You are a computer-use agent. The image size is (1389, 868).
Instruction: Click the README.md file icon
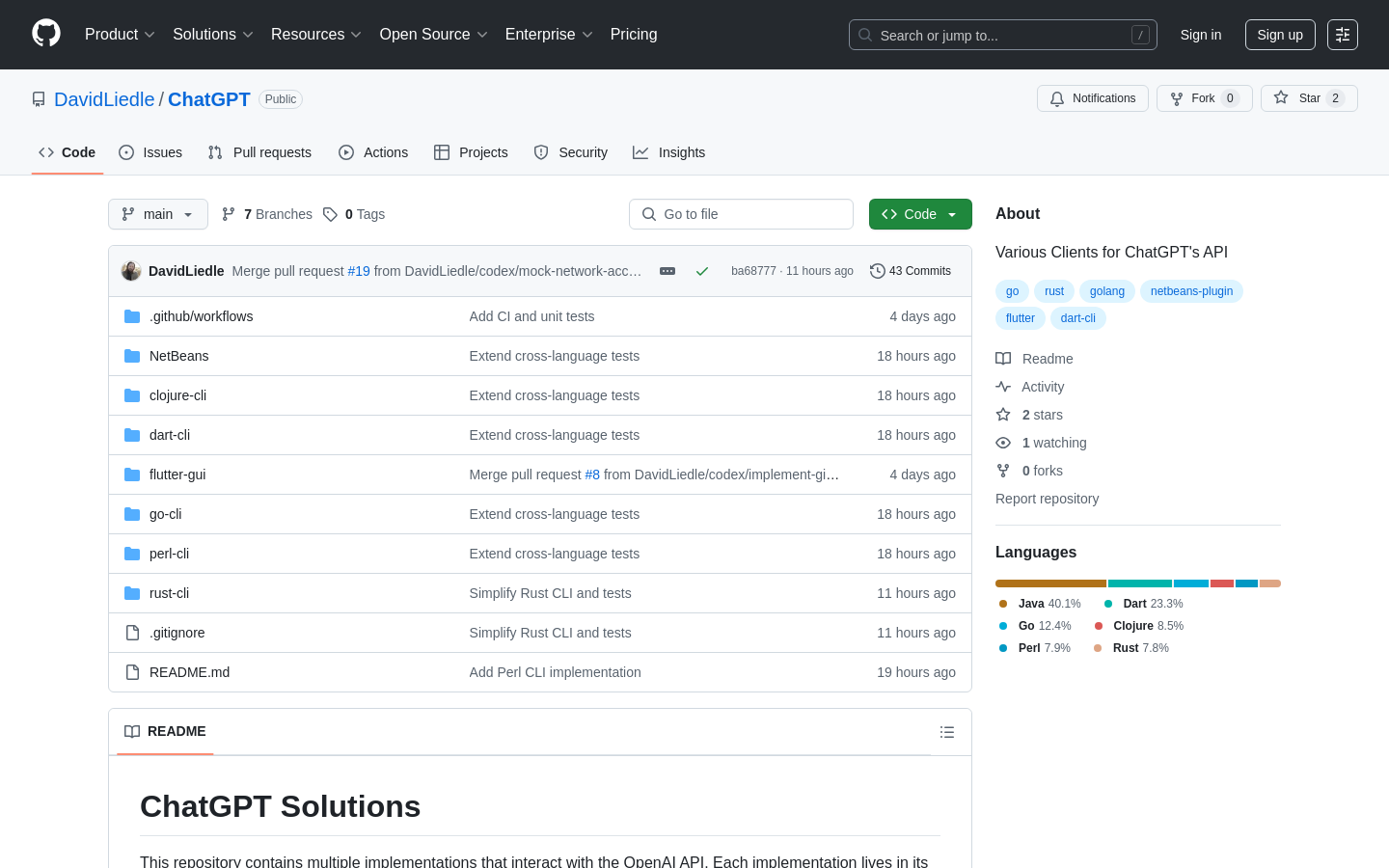tap(132, 672)
